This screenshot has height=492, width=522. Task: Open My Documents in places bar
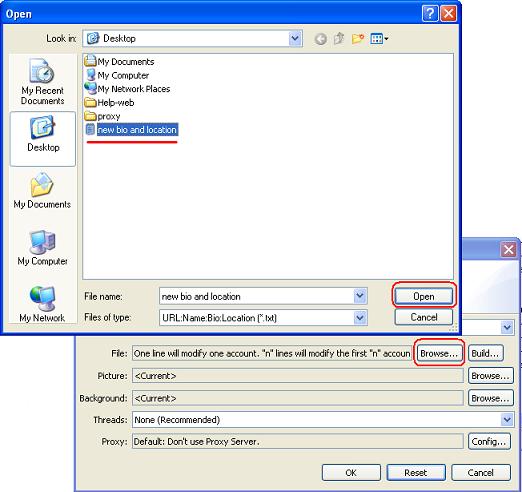42,191
